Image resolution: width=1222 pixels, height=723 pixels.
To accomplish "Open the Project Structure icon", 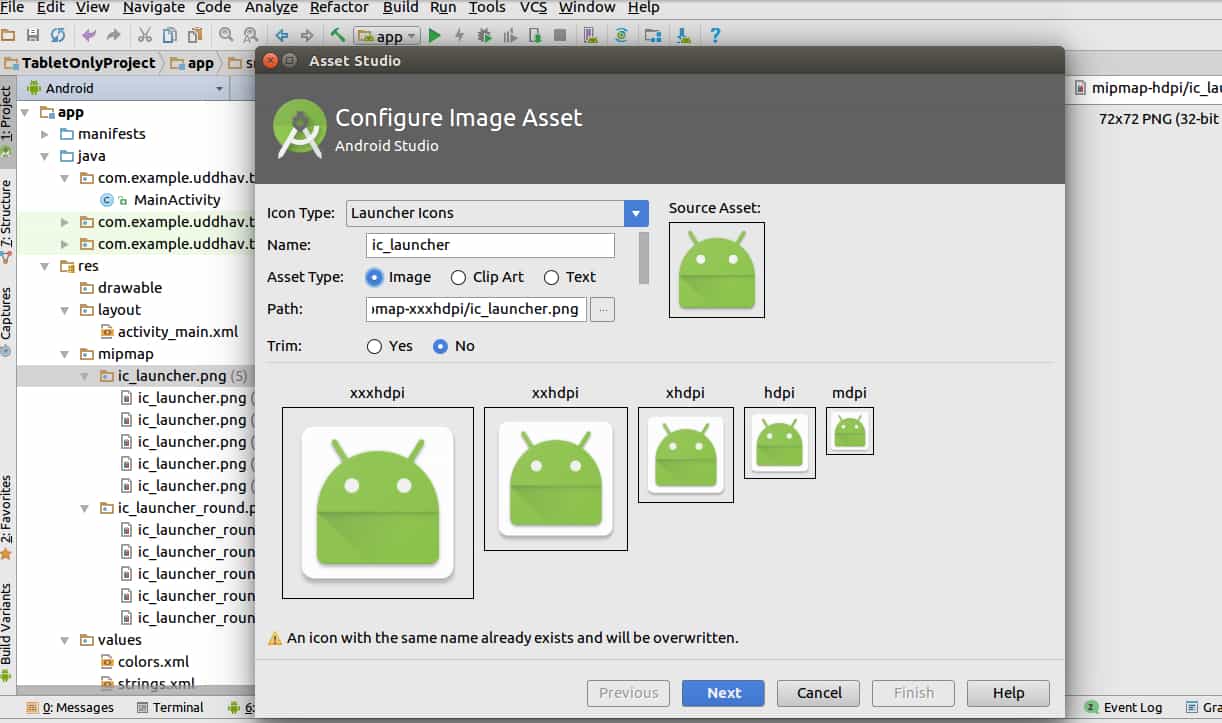I will click(653, 35).
